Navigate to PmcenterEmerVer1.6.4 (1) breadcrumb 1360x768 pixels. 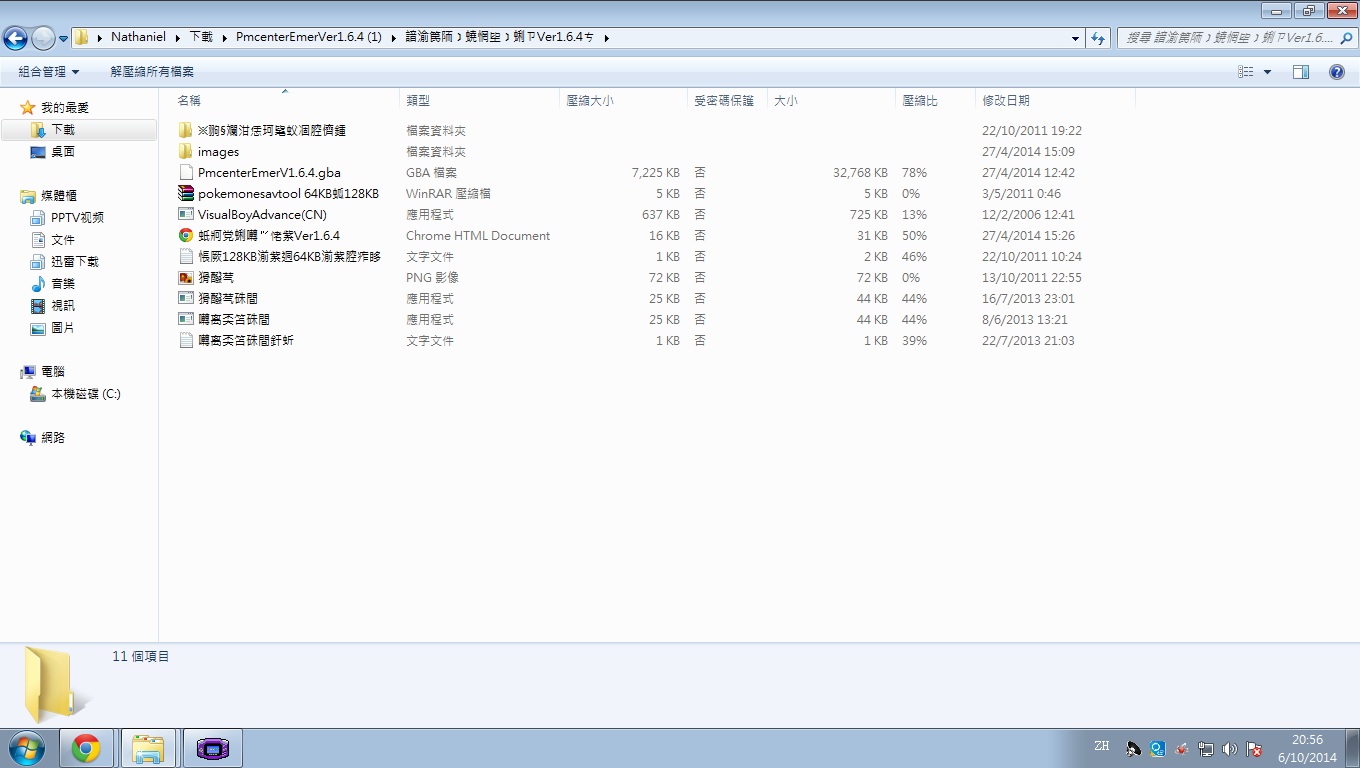tap(309, 37)
